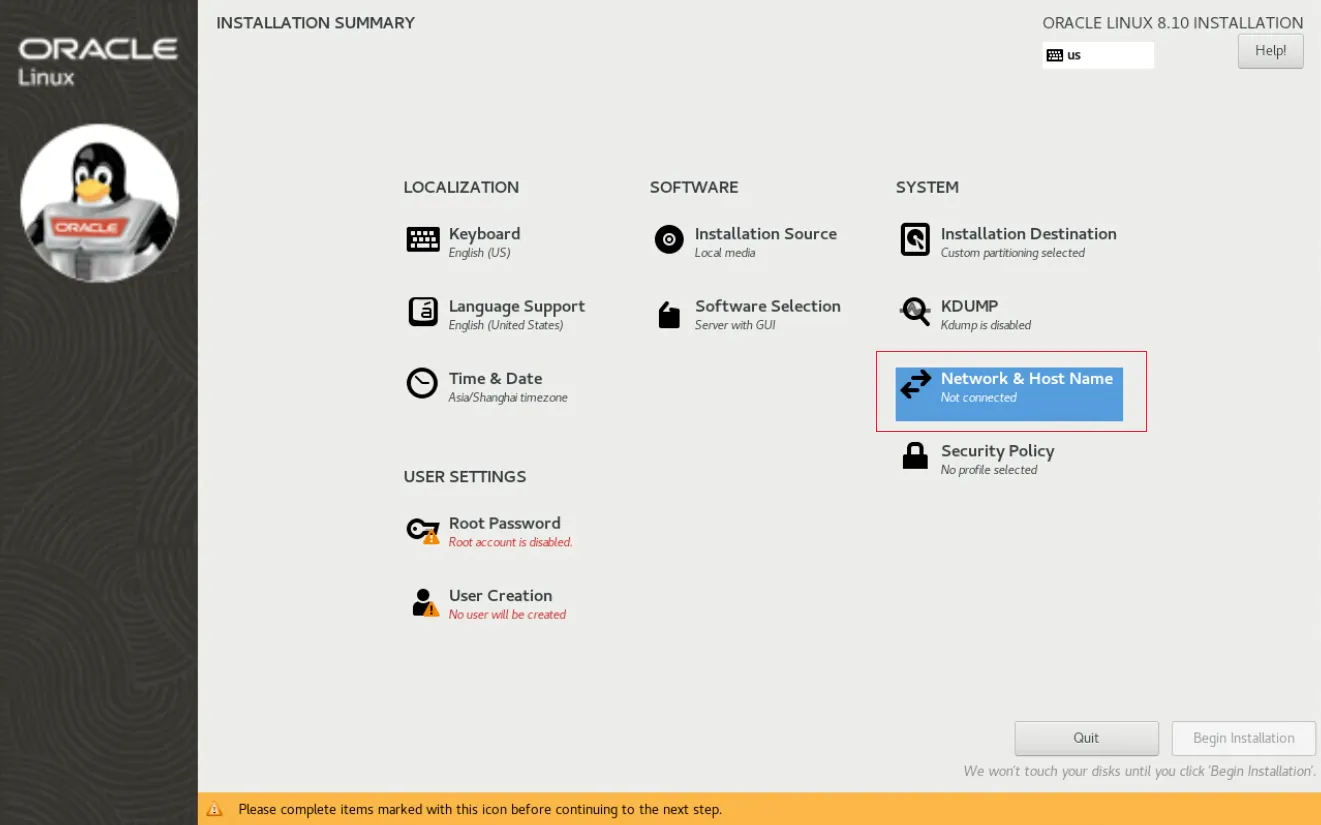1321x825 pixels.
Task: Open KDUMP magnifier icon
Action: [x=914, y=311]
